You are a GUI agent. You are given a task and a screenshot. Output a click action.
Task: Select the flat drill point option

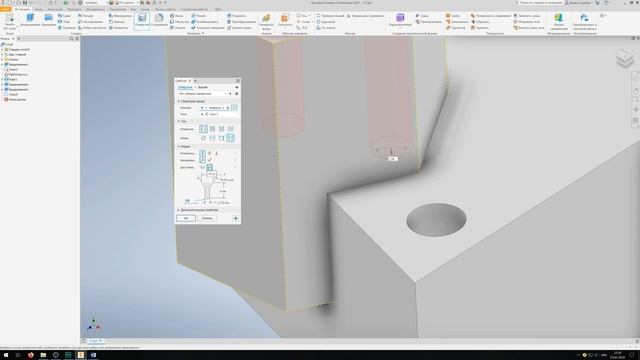202,167
